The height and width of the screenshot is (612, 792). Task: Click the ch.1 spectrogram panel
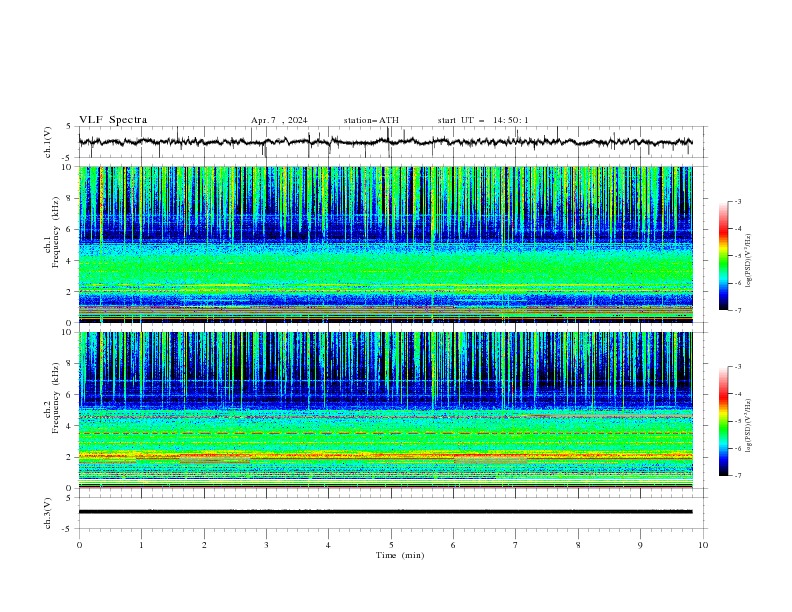point(386,244)
